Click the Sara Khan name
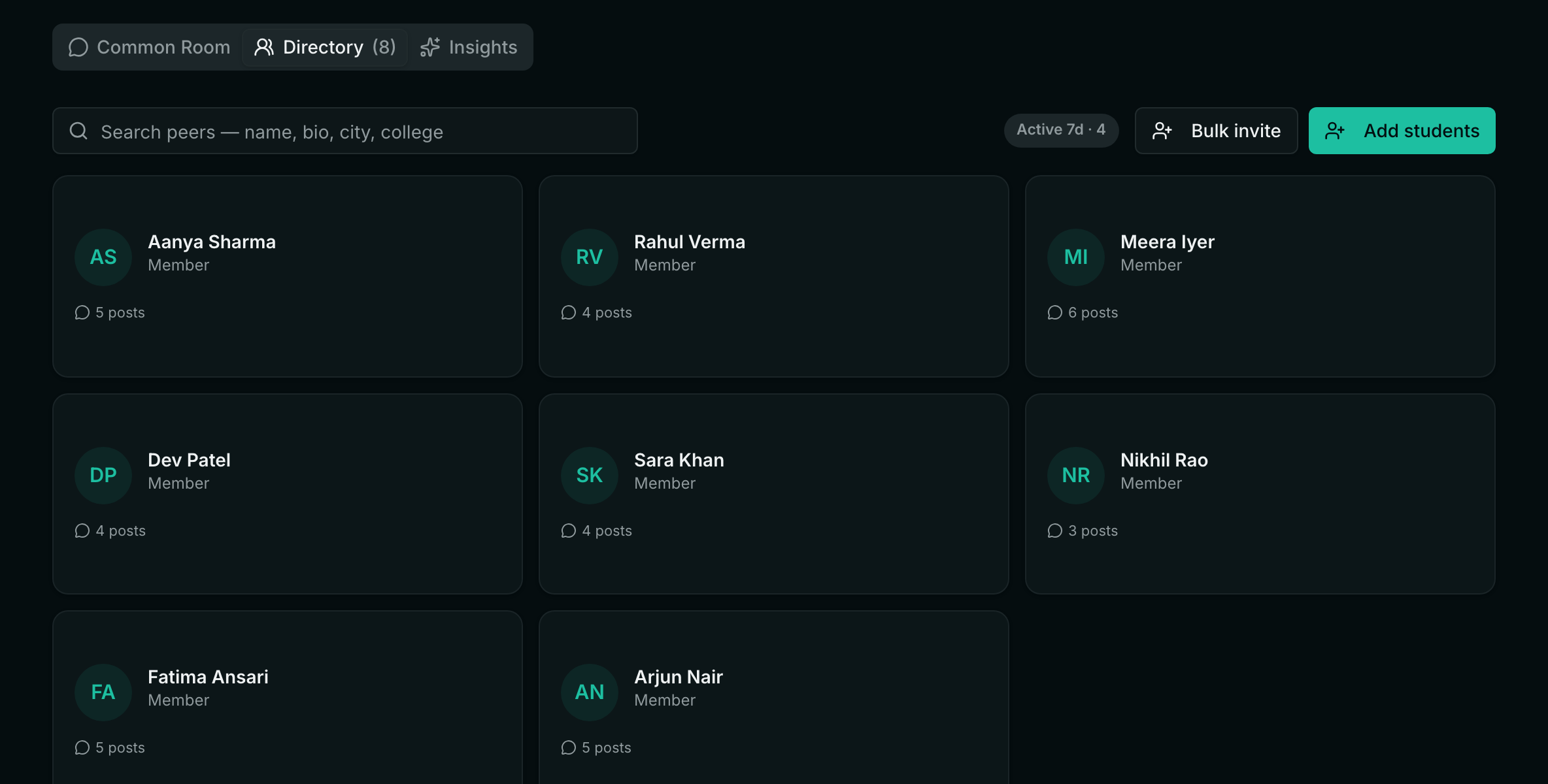This screenshot has height=784, width=1548. click(x=679, y=461)
